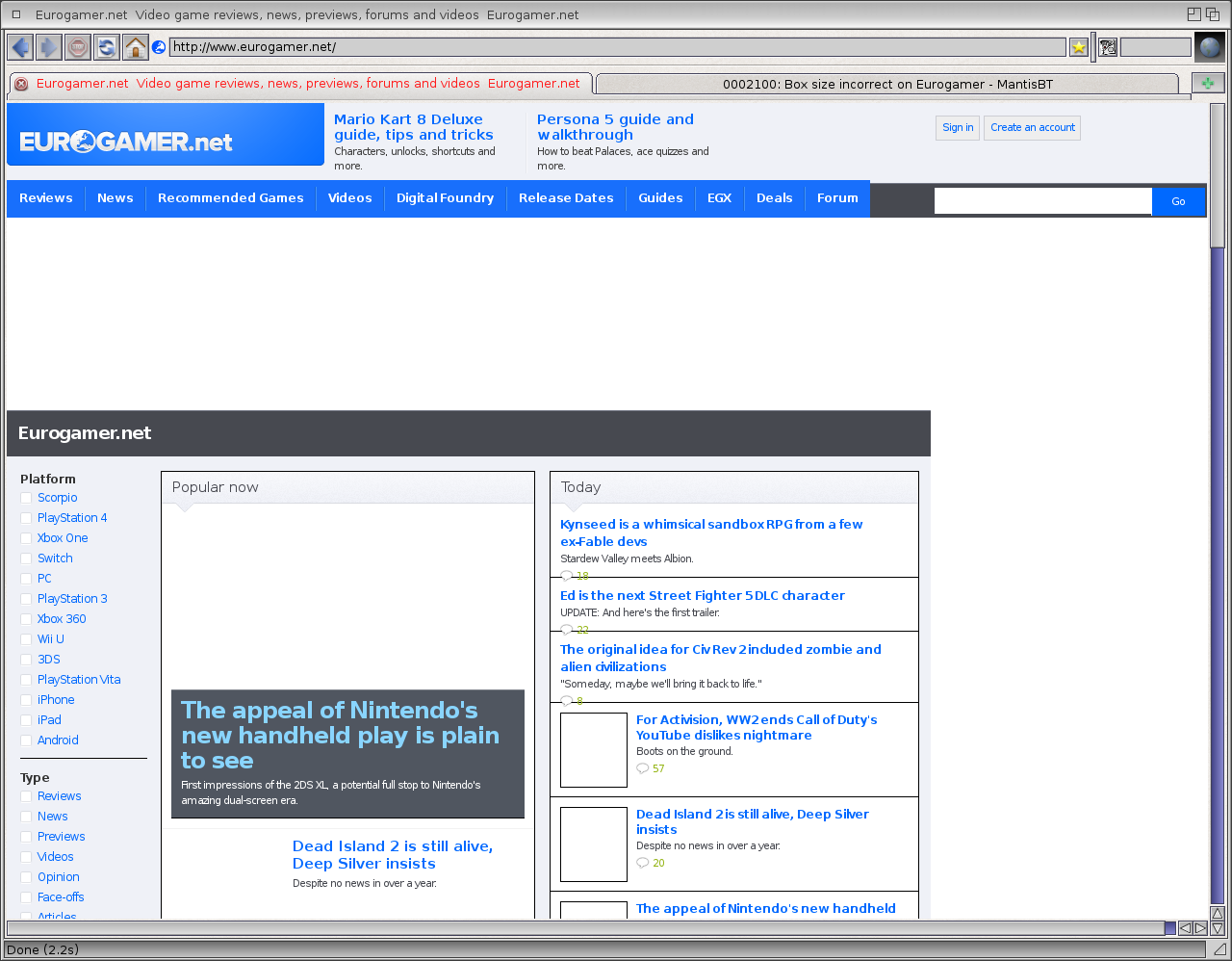The width and height of the screenshot is (1232, 961).
Task: Click the horizontal scrollbar thumb
Action: [x=587, y=928]
